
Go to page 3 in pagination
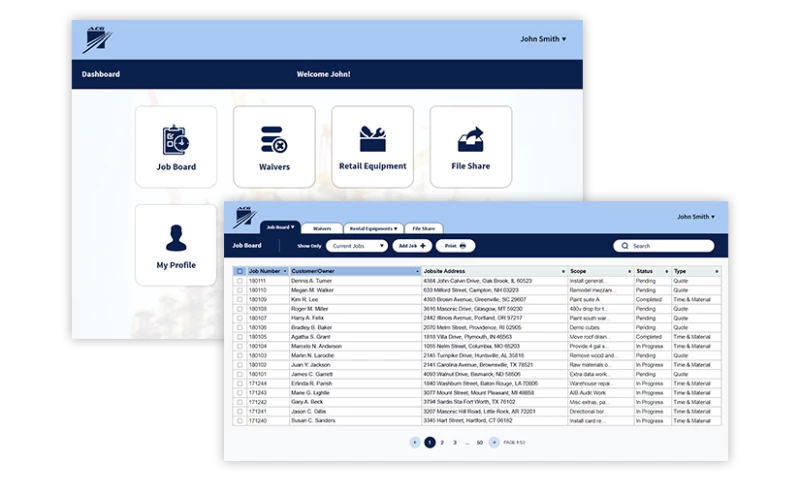455,443
